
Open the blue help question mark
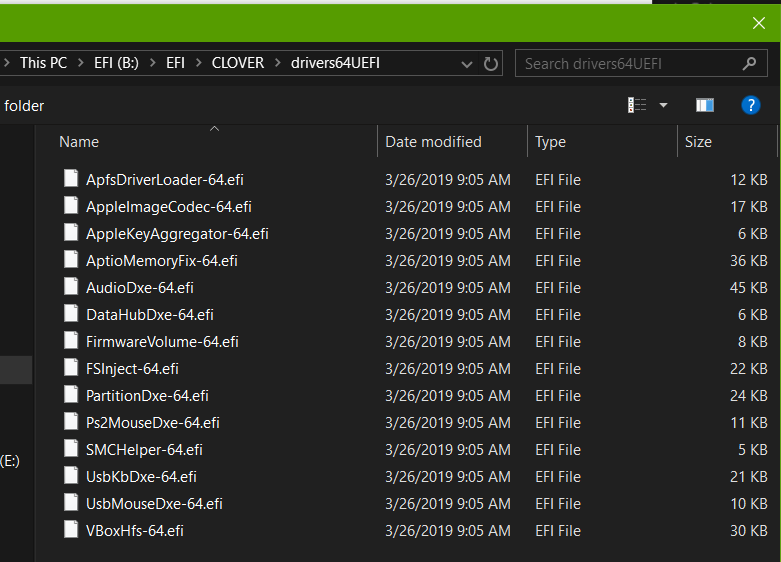[751, 105]
